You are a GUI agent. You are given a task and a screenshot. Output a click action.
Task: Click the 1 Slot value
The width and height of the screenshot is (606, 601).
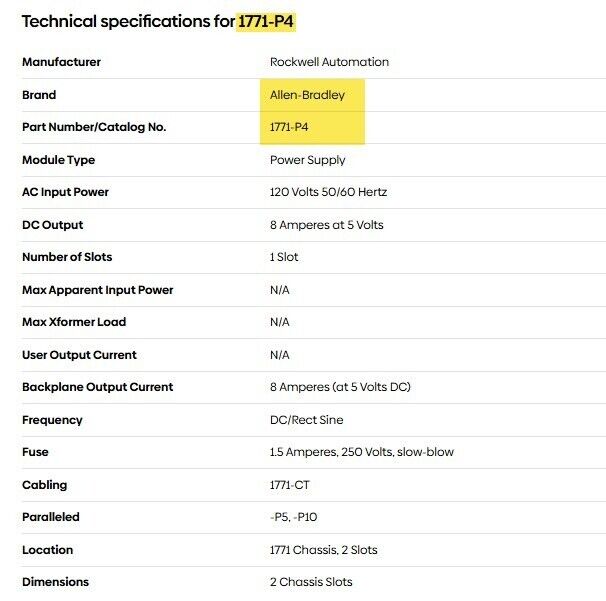[284, 257]
